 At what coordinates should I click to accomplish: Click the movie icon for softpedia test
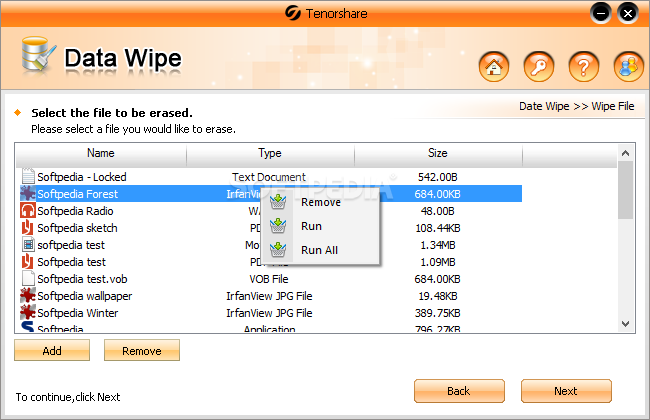[28, 245]
